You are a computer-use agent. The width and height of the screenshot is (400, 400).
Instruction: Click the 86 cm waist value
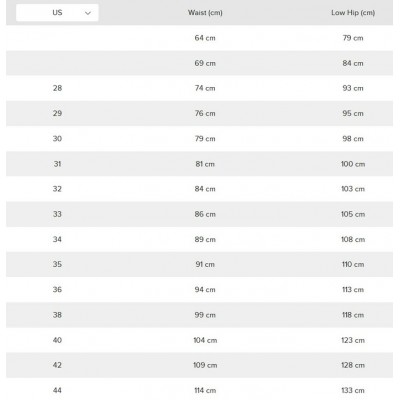205,214
